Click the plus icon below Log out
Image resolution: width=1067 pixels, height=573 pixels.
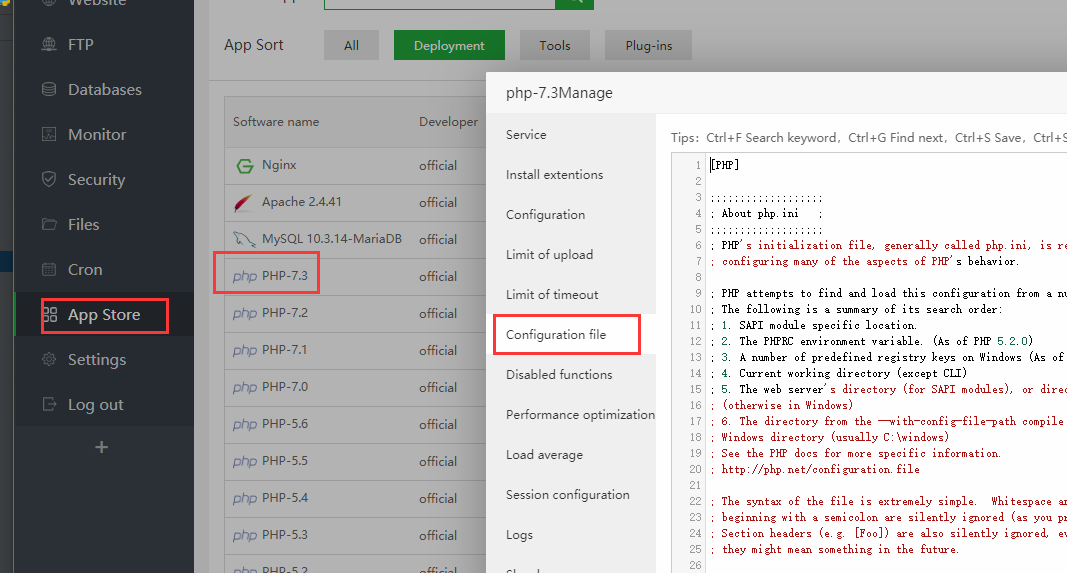coord(101,447)
